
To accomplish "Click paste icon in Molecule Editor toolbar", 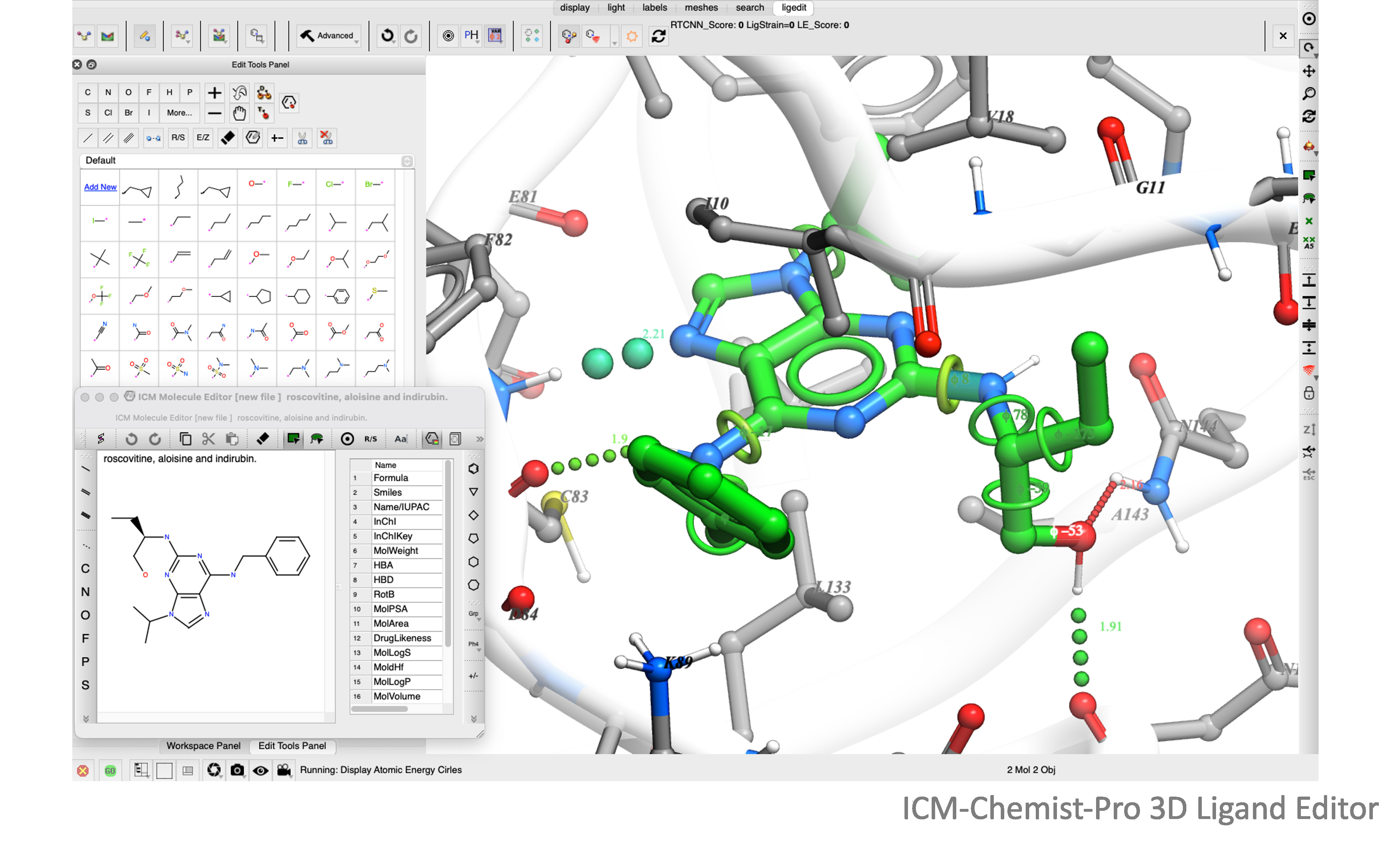I will (232, 439).
